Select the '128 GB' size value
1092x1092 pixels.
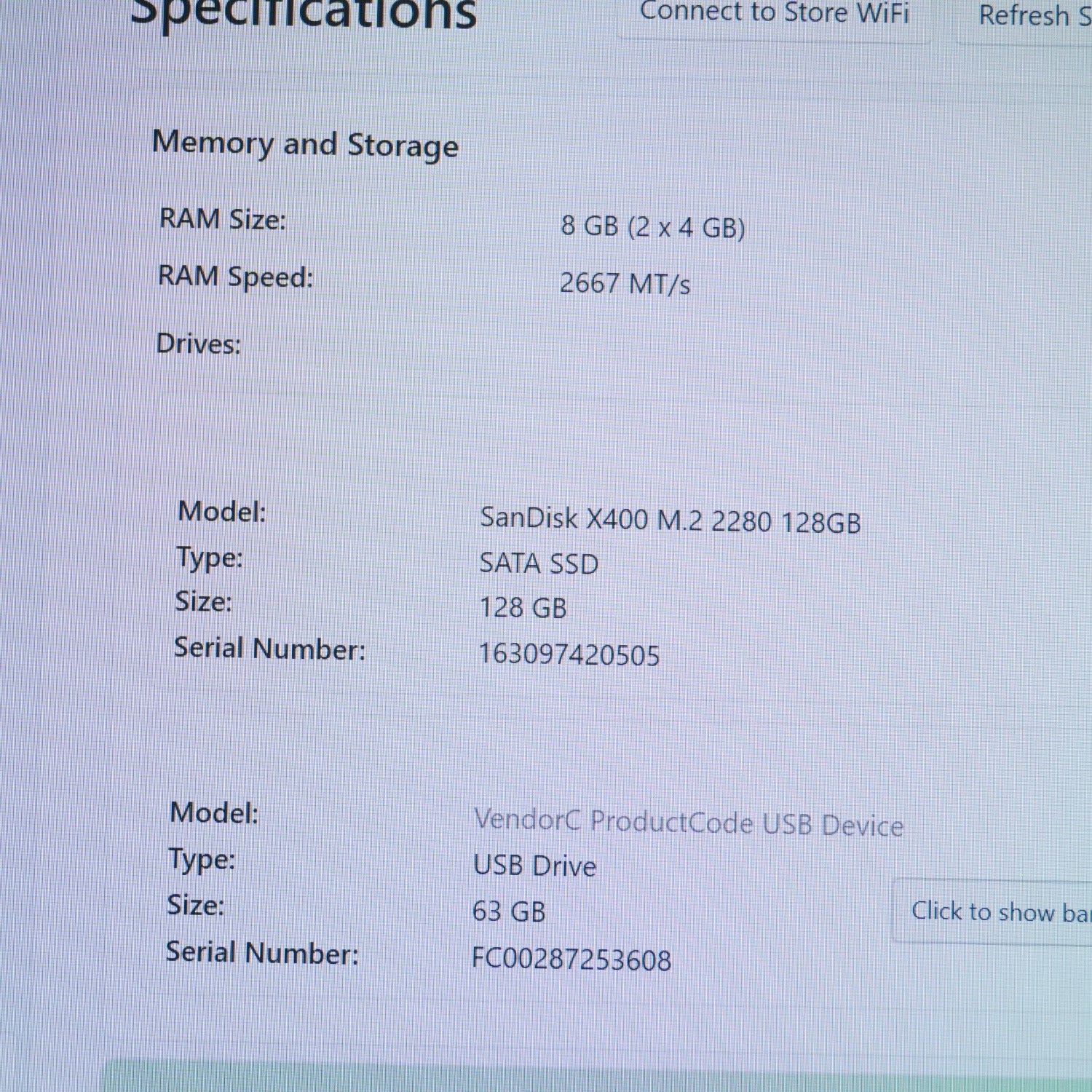pos(523,607)
